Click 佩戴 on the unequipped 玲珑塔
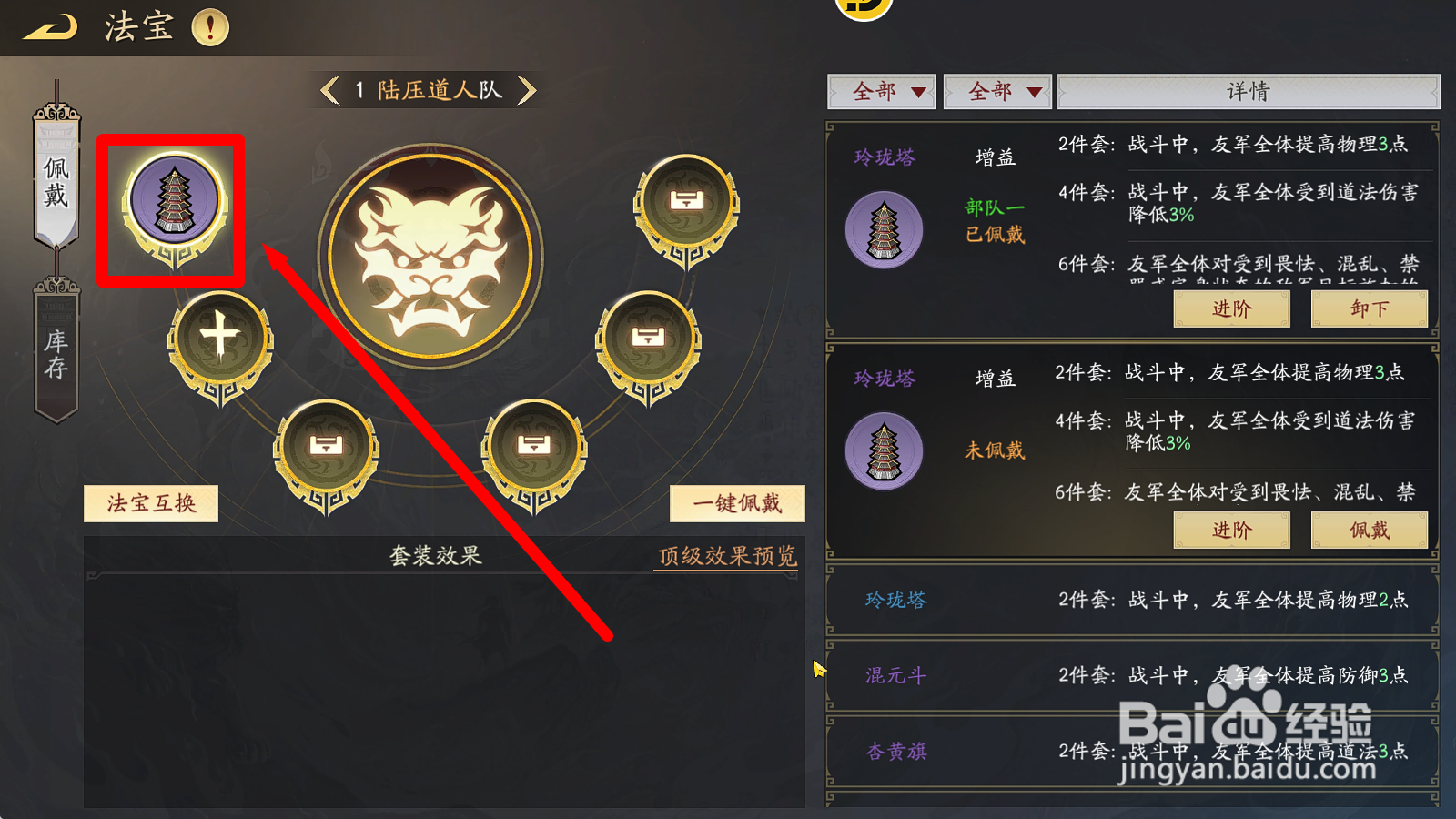 click(x=1369, y=530)
